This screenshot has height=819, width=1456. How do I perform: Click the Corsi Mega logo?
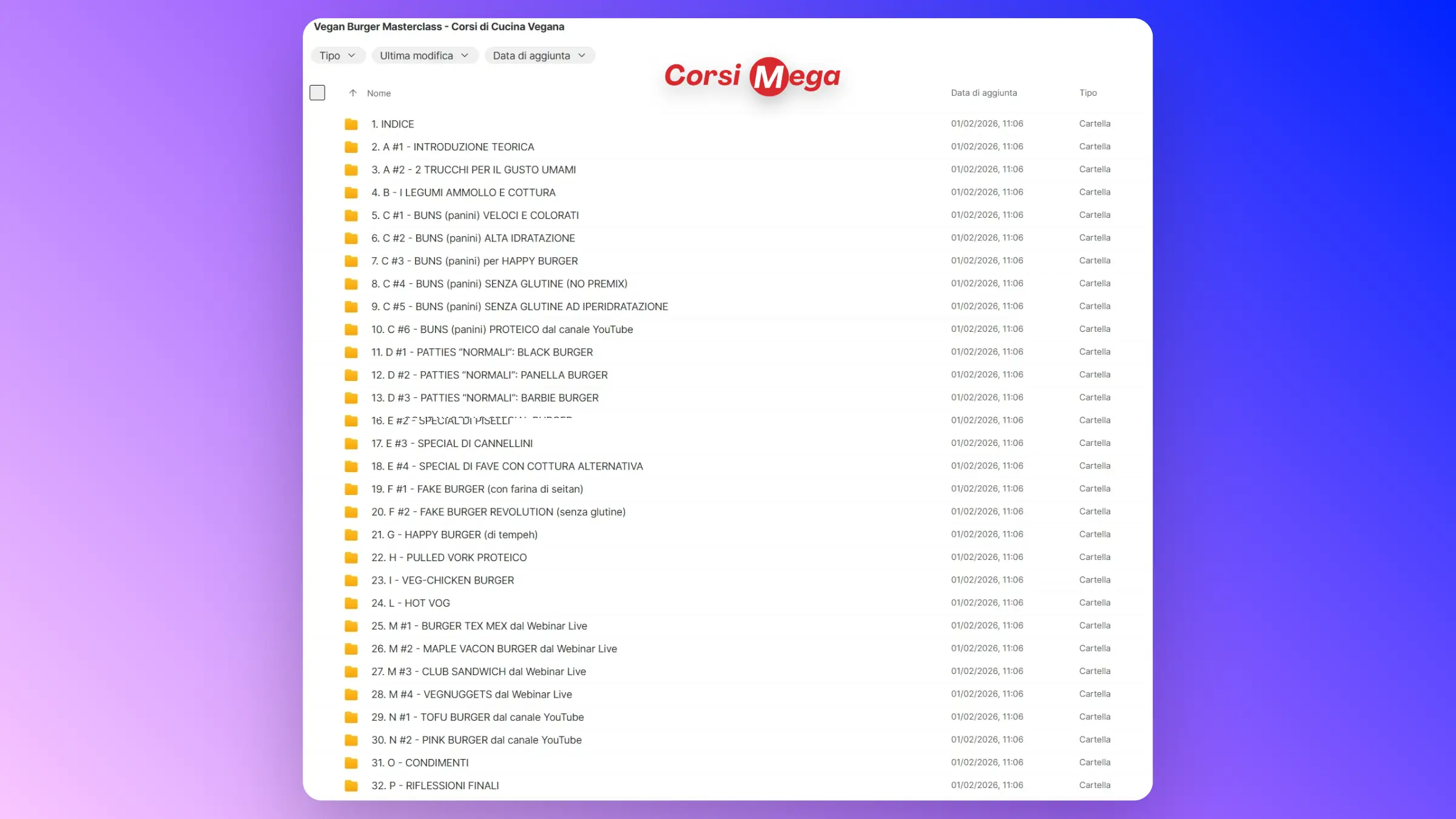click(752, 76)
